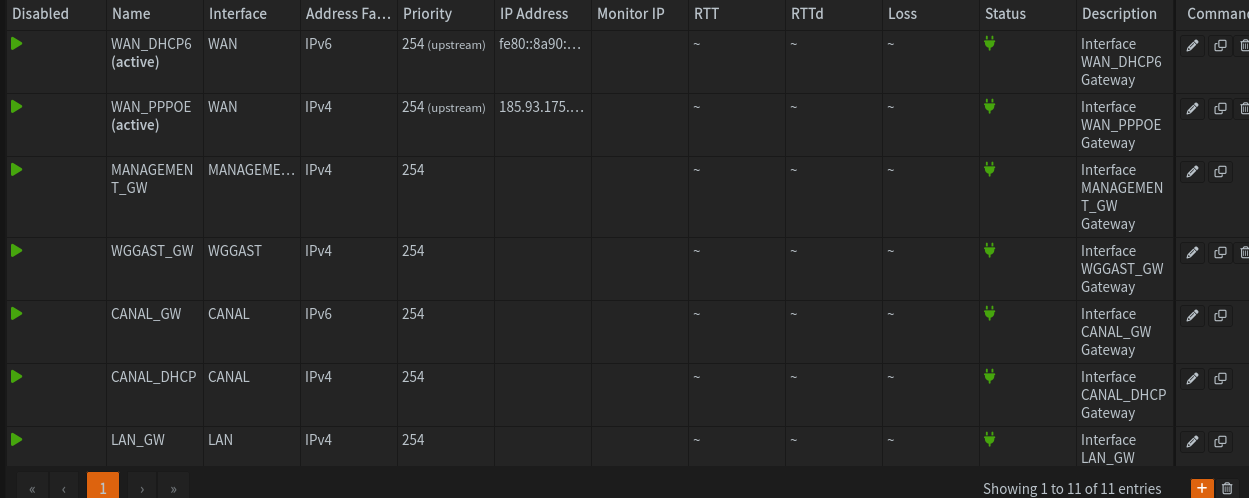Screen dimensions: 1249x498
Task: Clone the CANAL_DHCP gateway entry
Action: (1220, 379)
